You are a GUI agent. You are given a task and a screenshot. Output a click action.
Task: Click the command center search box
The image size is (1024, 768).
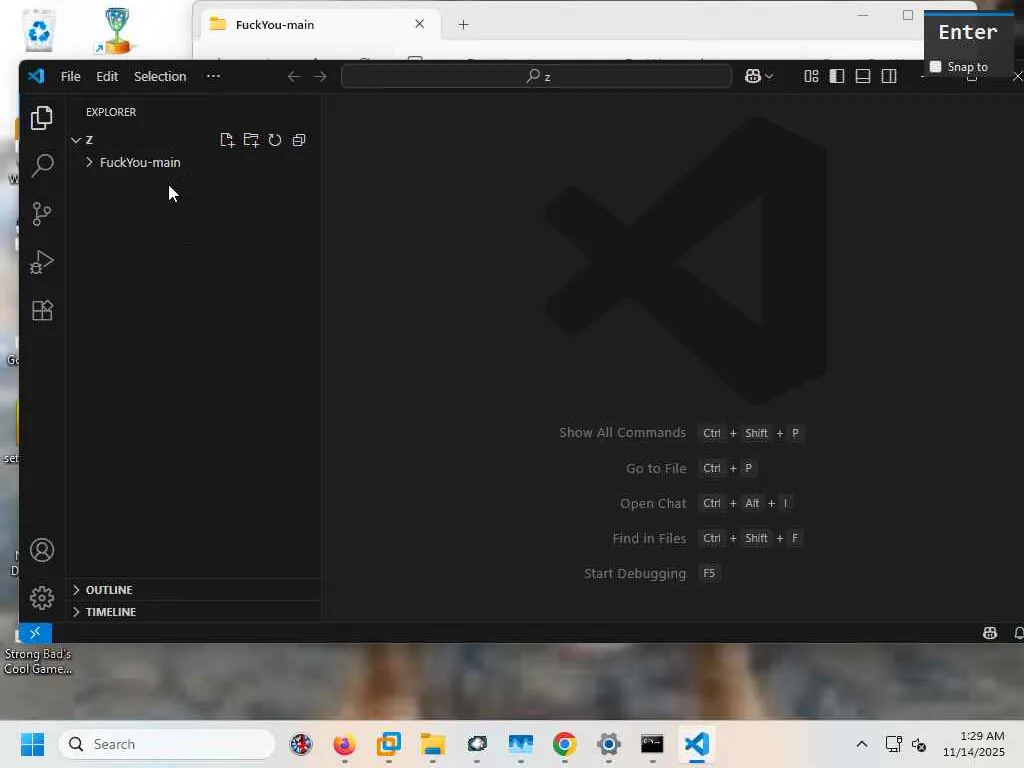click(x=536, y=76)
